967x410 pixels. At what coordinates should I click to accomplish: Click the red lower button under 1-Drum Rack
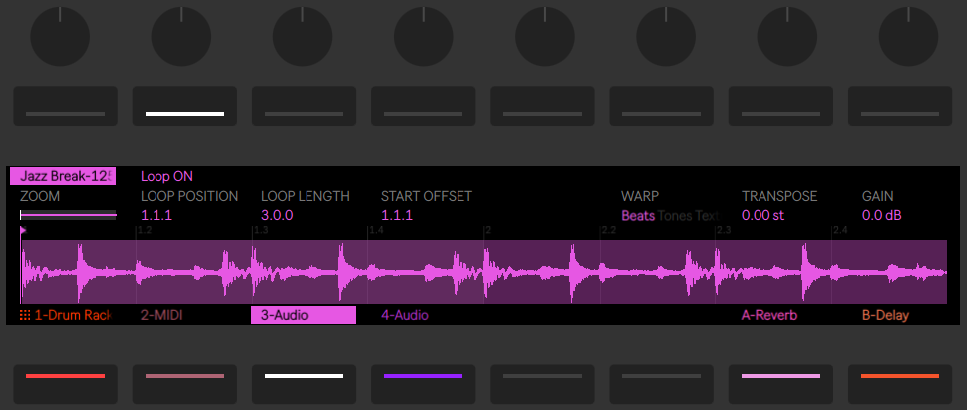coord(65,383)
